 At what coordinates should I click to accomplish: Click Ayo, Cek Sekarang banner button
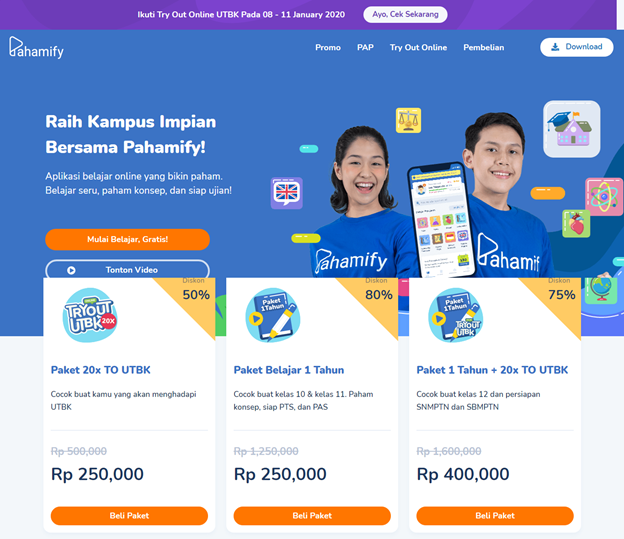pos(405,14)
